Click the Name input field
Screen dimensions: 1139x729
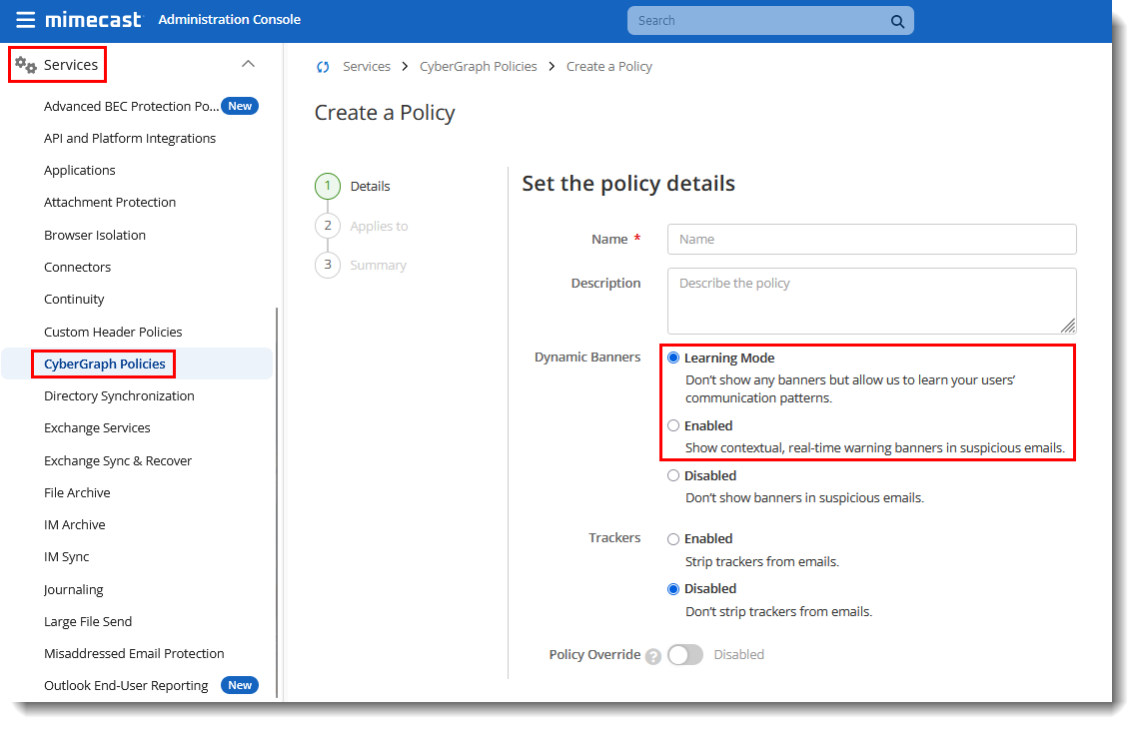[872, 239]
